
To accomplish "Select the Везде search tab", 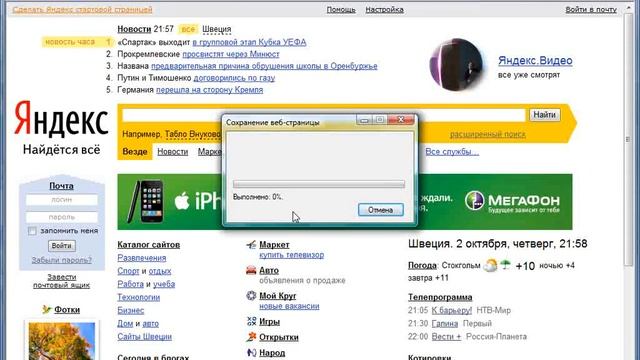I will pos(135,151).
